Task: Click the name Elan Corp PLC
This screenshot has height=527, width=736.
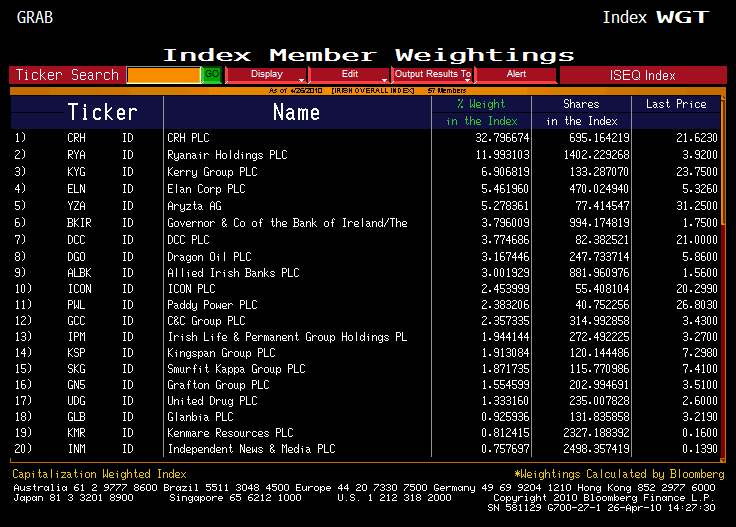Action: 206,189
